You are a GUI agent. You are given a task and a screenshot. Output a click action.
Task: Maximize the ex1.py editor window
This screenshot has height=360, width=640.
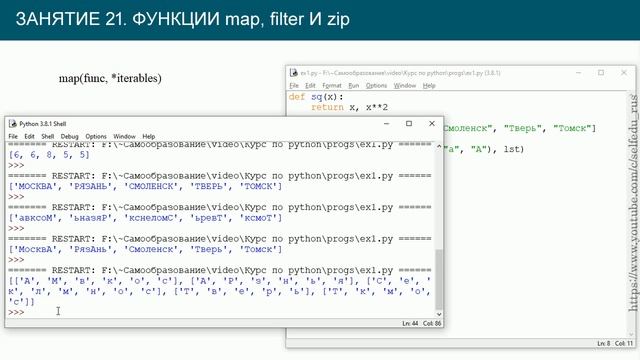click(x=601, y=73)
